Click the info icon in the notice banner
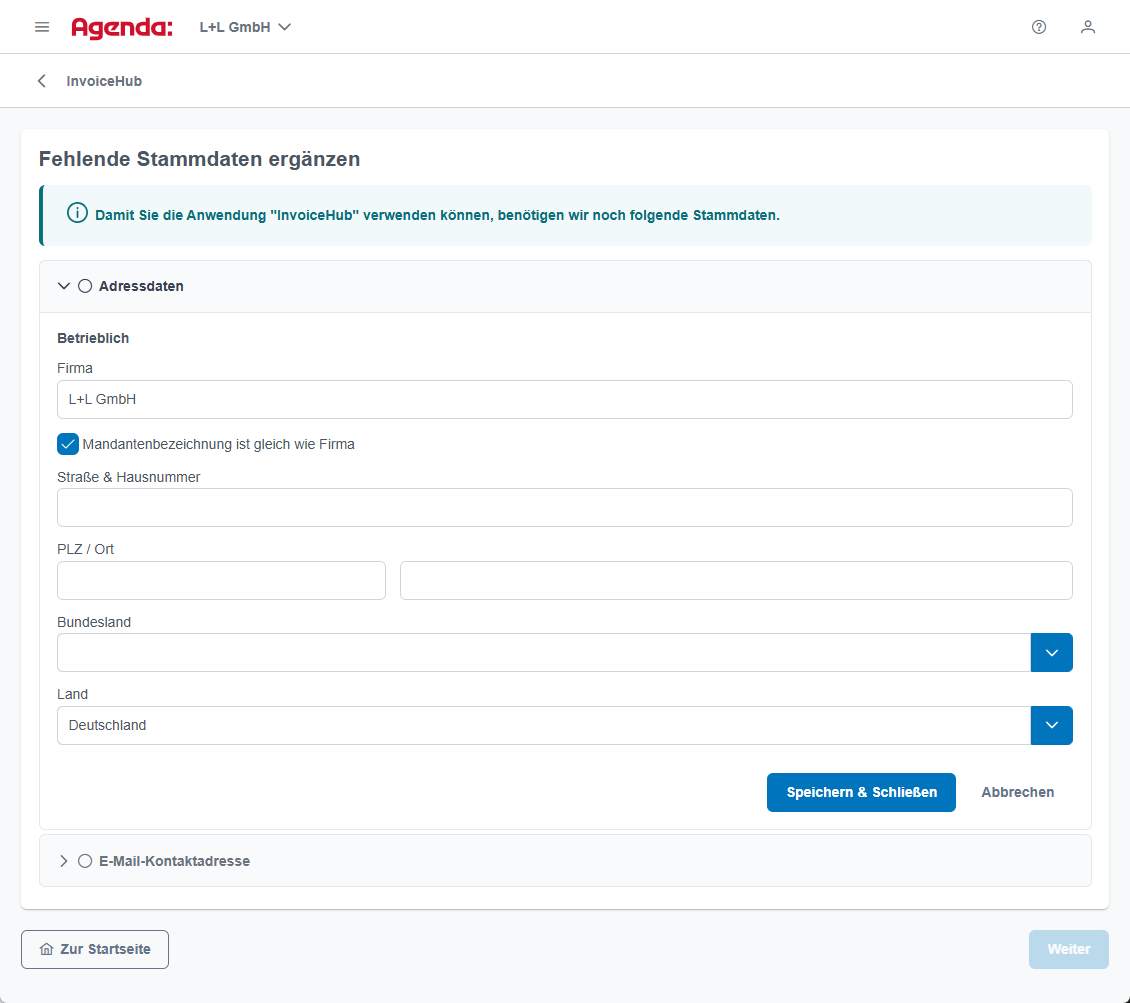The height and width of the screenshot is (1003, 1130). tap(77, 214)
